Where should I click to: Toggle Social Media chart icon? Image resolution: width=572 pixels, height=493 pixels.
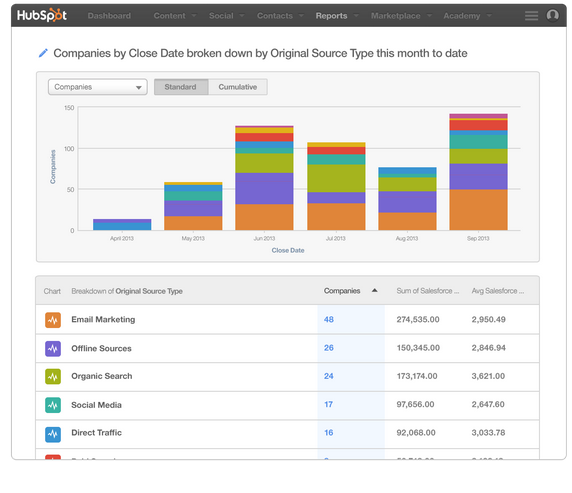click(x=53, y=405)
